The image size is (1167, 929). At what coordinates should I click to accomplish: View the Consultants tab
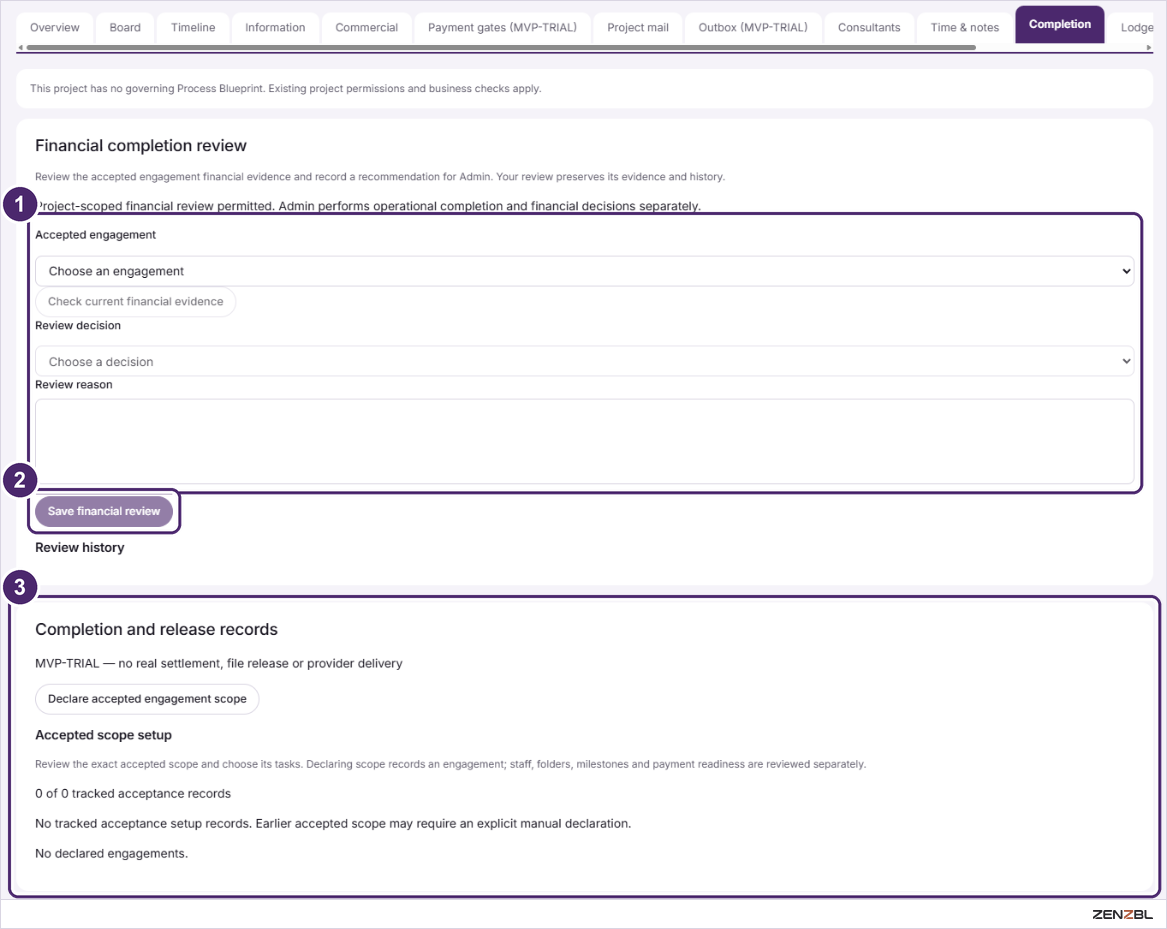click(x=869, y=28)
